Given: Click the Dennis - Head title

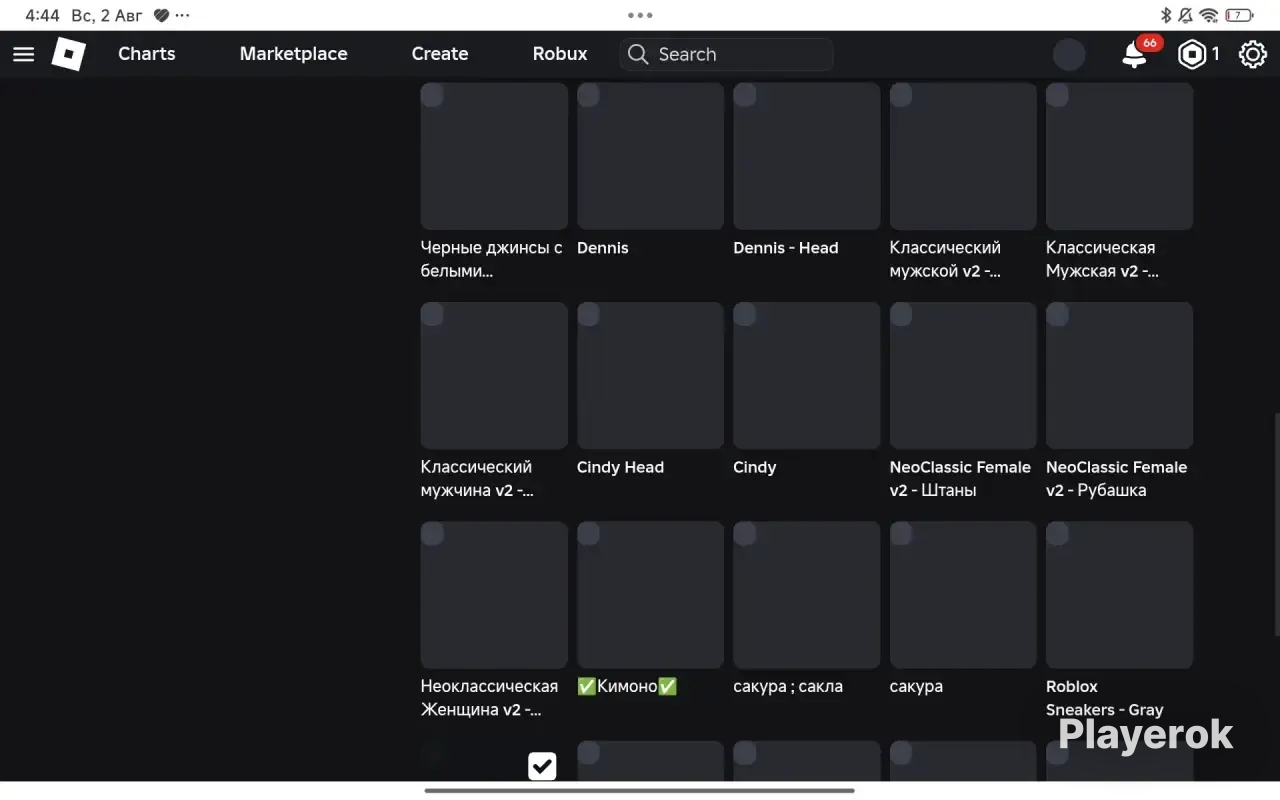Looking at the screenshot, I should pos(786,248).
